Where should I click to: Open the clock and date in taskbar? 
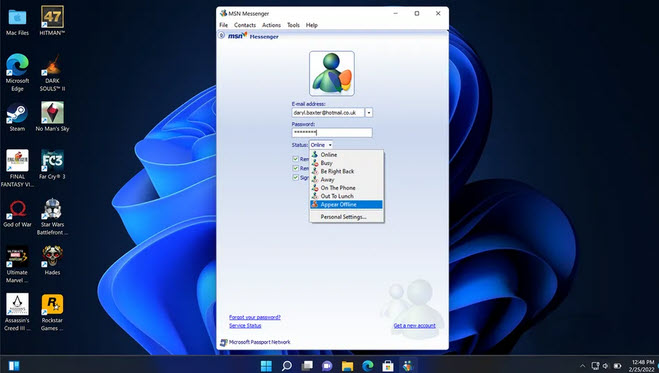pyautogui.click(x=642, y=366)
